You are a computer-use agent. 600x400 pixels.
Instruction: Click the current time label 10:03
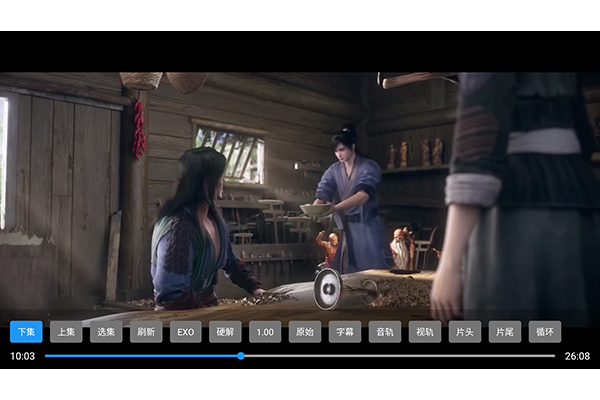(23, 356)
